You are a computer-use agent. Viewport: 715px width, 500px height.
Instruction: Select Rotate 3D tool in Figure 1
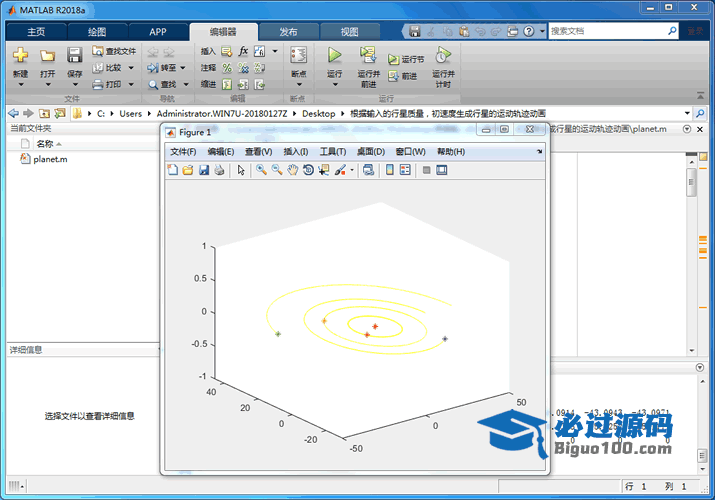(308, 170)
